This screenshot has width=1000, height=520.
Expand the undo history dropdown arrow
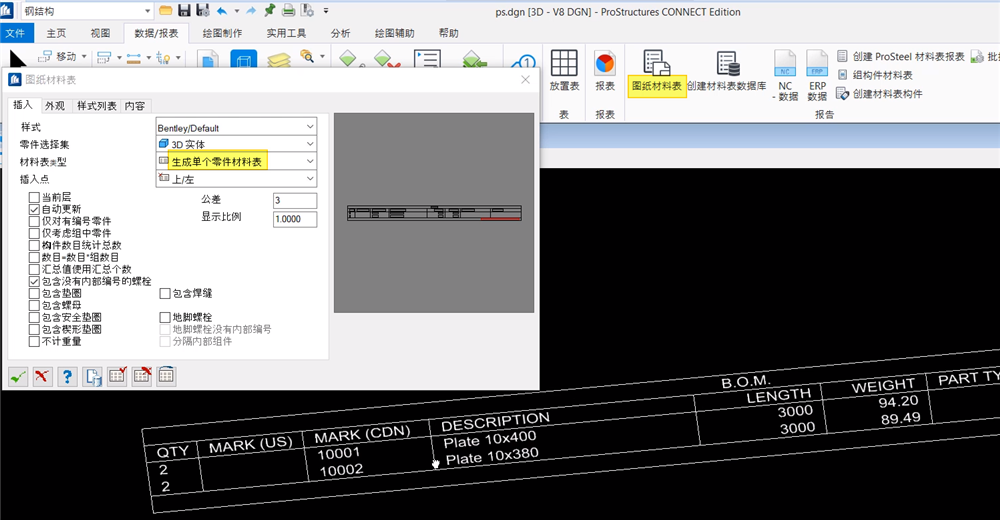pos(237,11)
